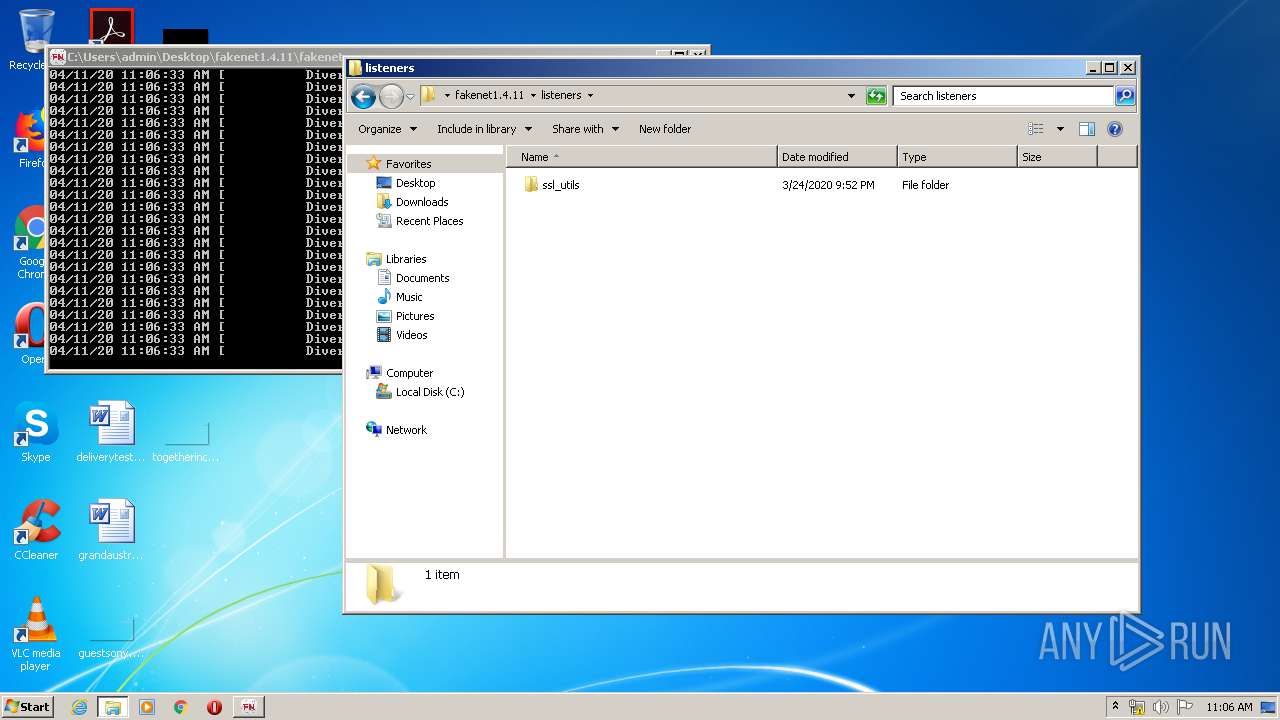
Task: Open the Music library
Action: coord(400,297)
